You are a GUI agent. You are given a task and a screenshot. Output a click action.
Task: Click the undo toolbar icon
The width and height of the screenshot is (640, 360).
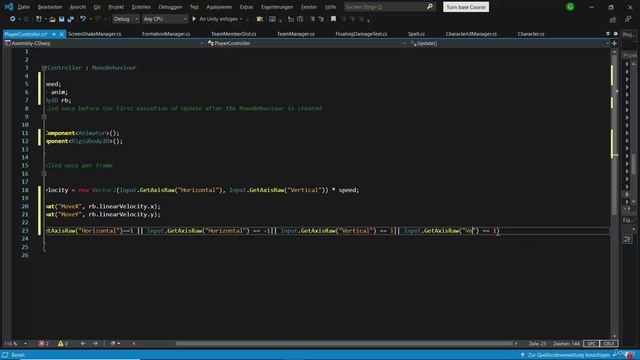[83, 19]
